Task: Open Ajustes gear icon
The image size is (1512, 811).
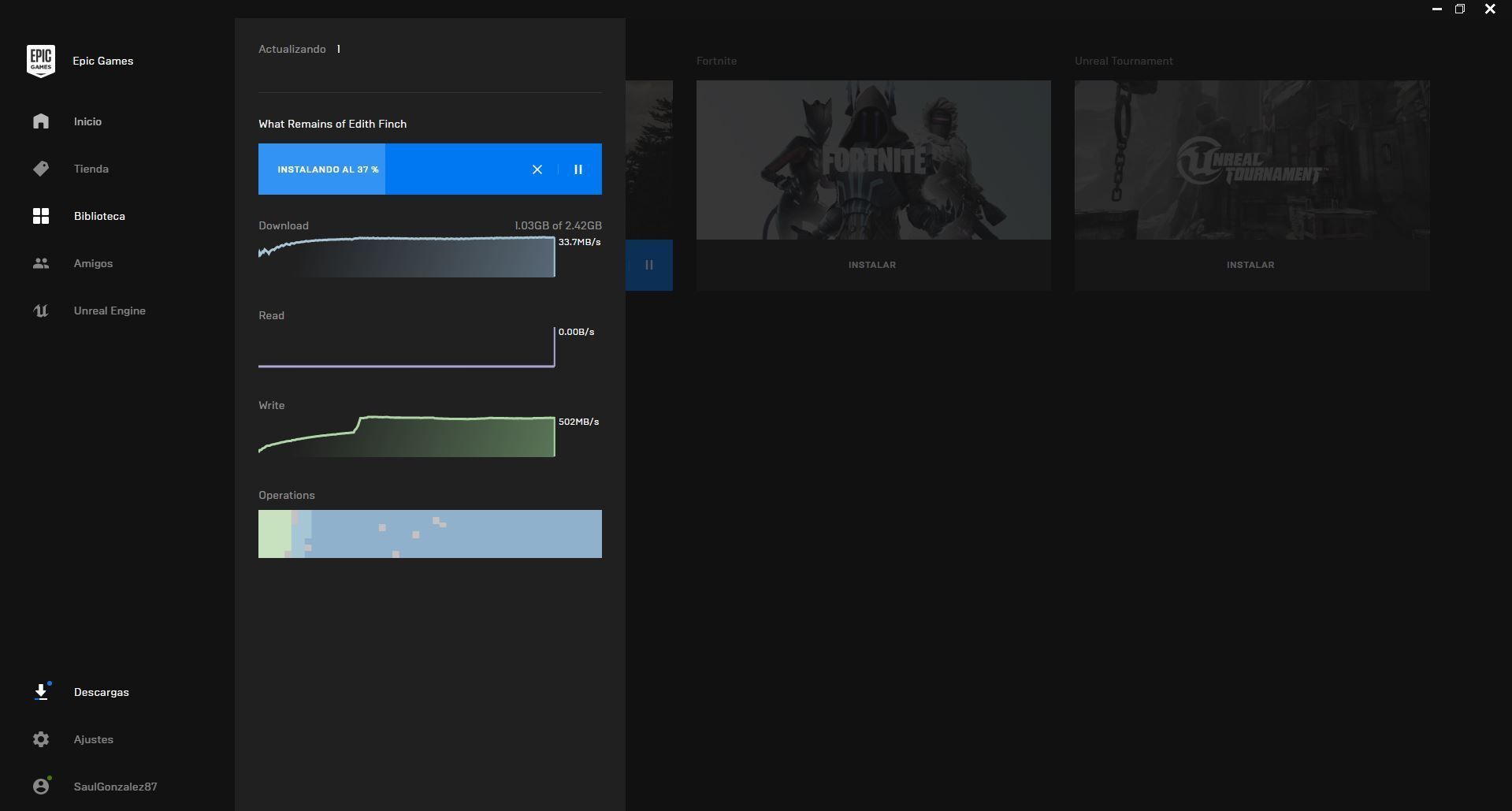Action: pyautogui.click(x=41, y=739)
